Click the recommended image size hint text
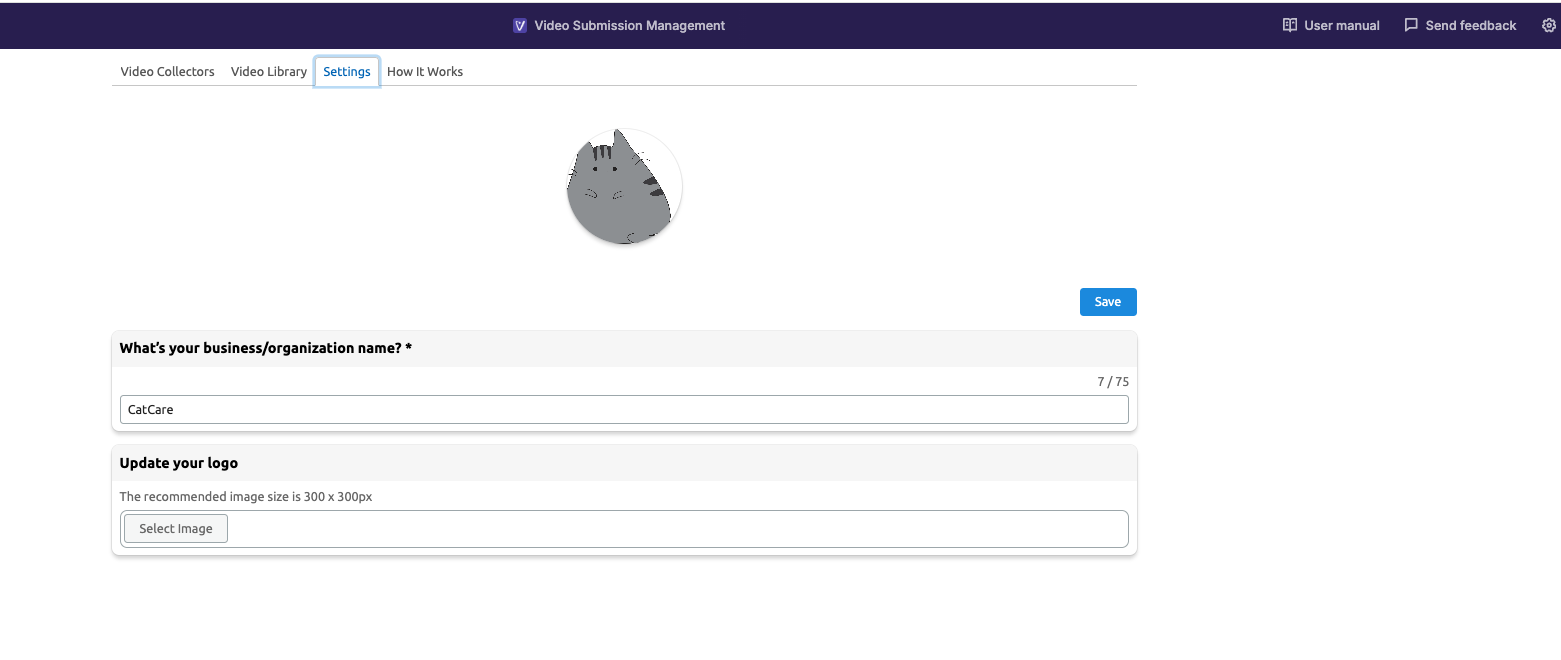This screenshot has width=1561, height=660. 245,496
